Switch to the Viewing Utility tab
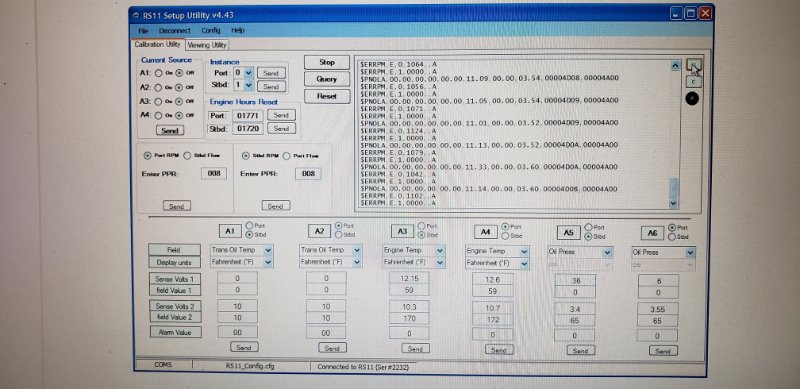The image size is (800, 389). [207, 45]
